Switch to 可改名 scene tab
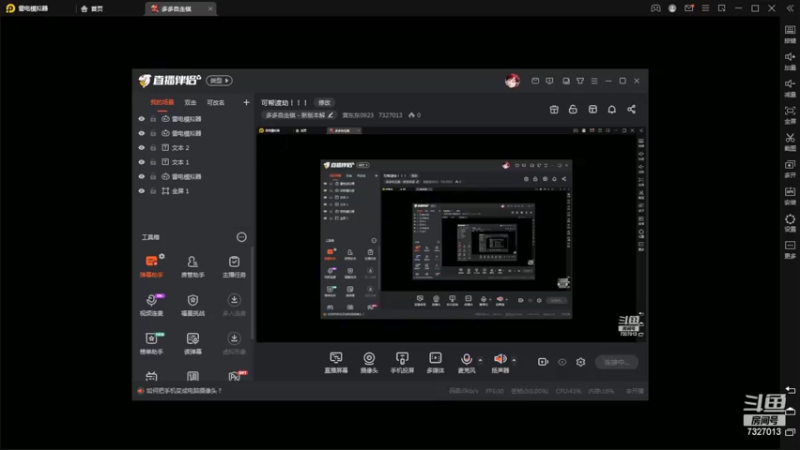 [x=215, y=103]
